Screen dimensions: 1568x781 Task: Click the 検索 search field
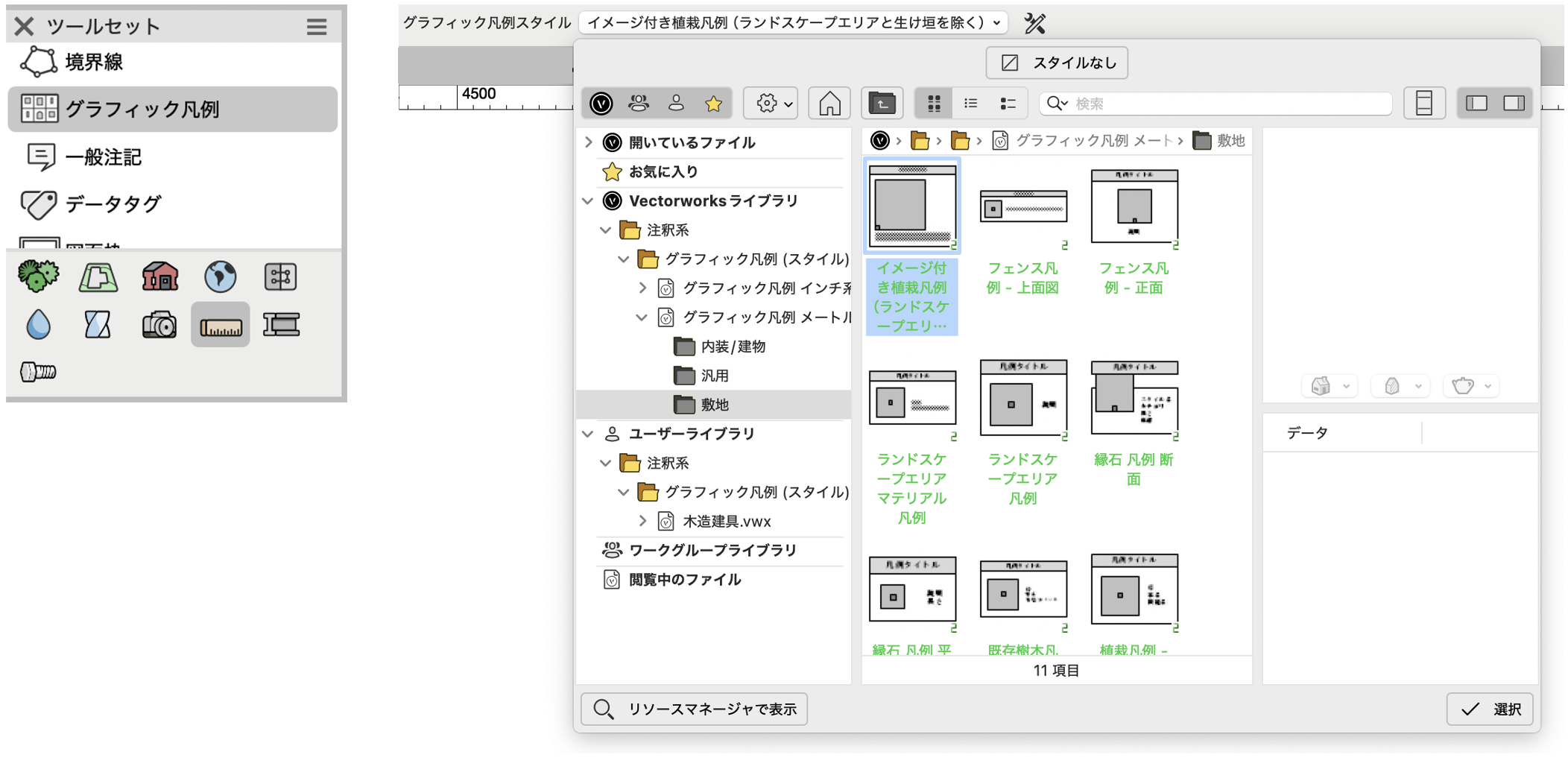1230,104
